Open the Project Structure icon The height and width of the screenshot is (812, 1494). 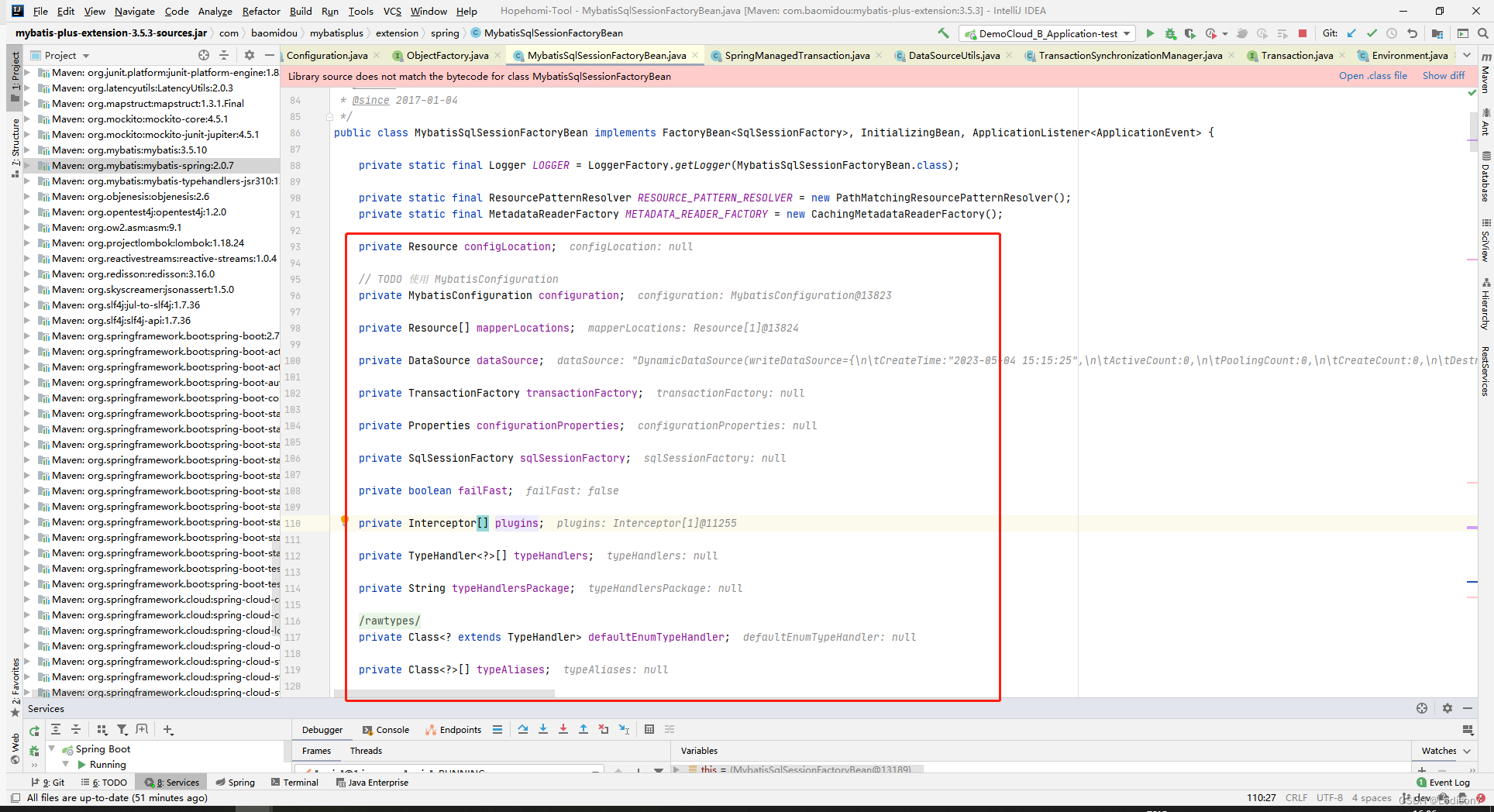click(x=1437, y=33)
